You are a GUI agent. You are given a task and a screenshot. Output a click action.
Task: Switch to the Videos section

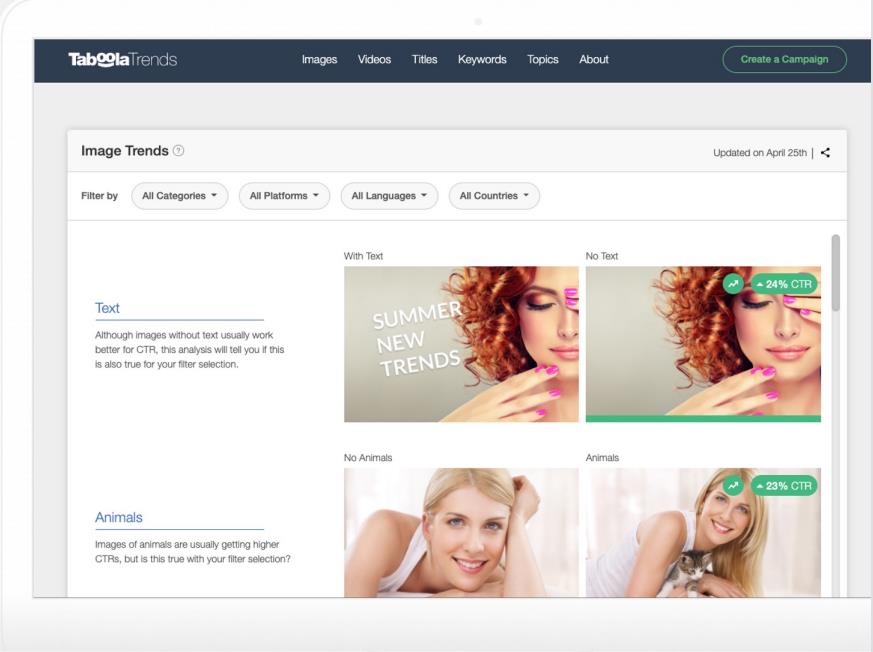pos(374,60)
